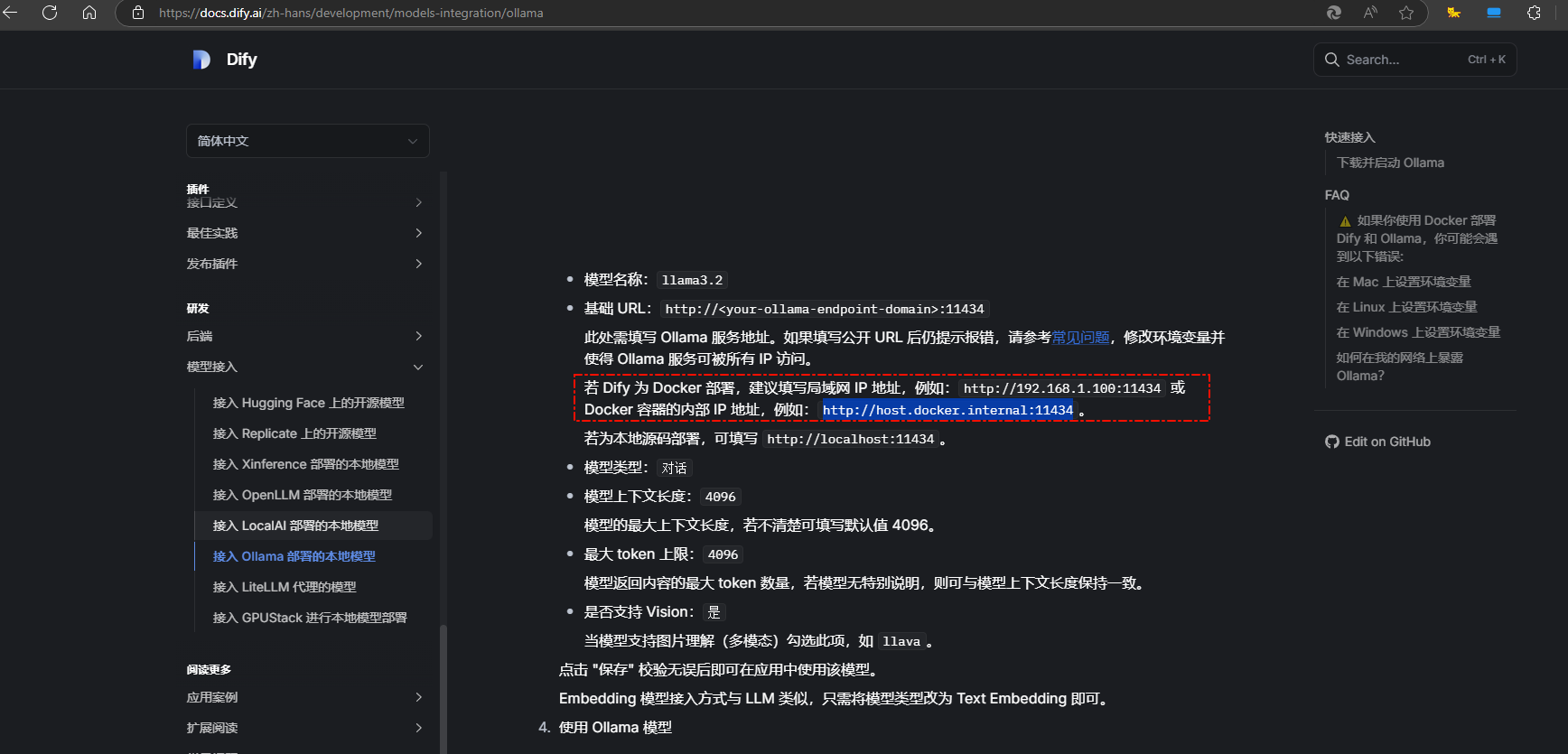This screenshot has width=1568, height=754.
Task: Open 接入 OpenLLM 部署的本地模型 page
Action: [x=303, y=495]
